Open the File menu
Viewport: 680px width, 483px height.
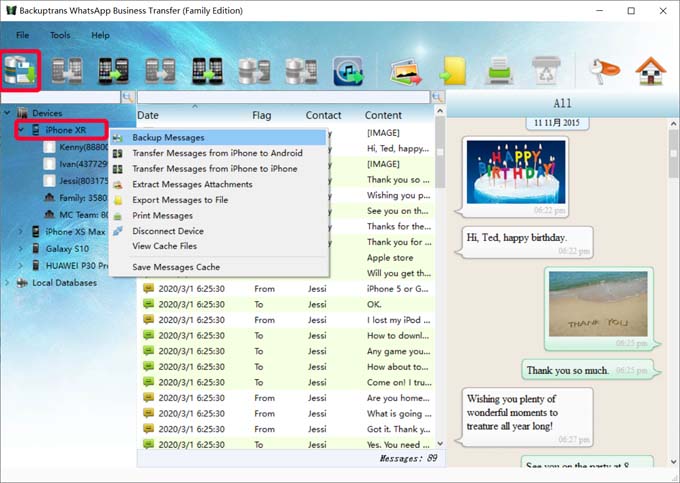(x=23, y=35)
